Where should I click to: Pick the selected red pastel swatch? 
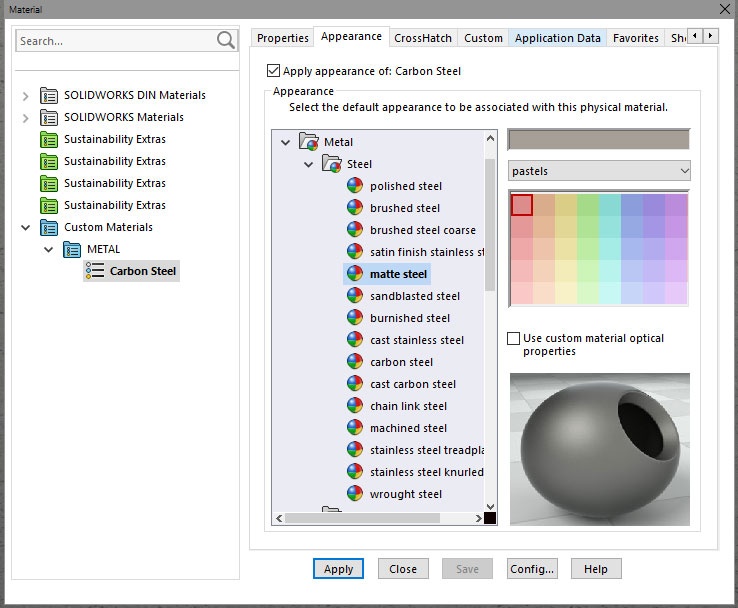click(x=521, y=205)
